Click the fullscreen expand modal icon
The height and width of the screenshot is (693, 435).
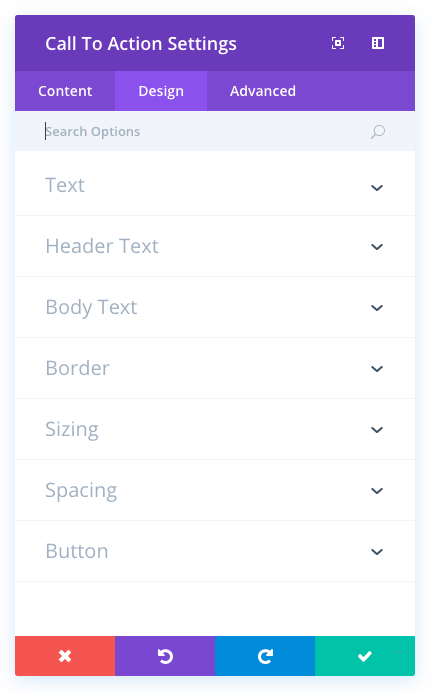(338, 43)
